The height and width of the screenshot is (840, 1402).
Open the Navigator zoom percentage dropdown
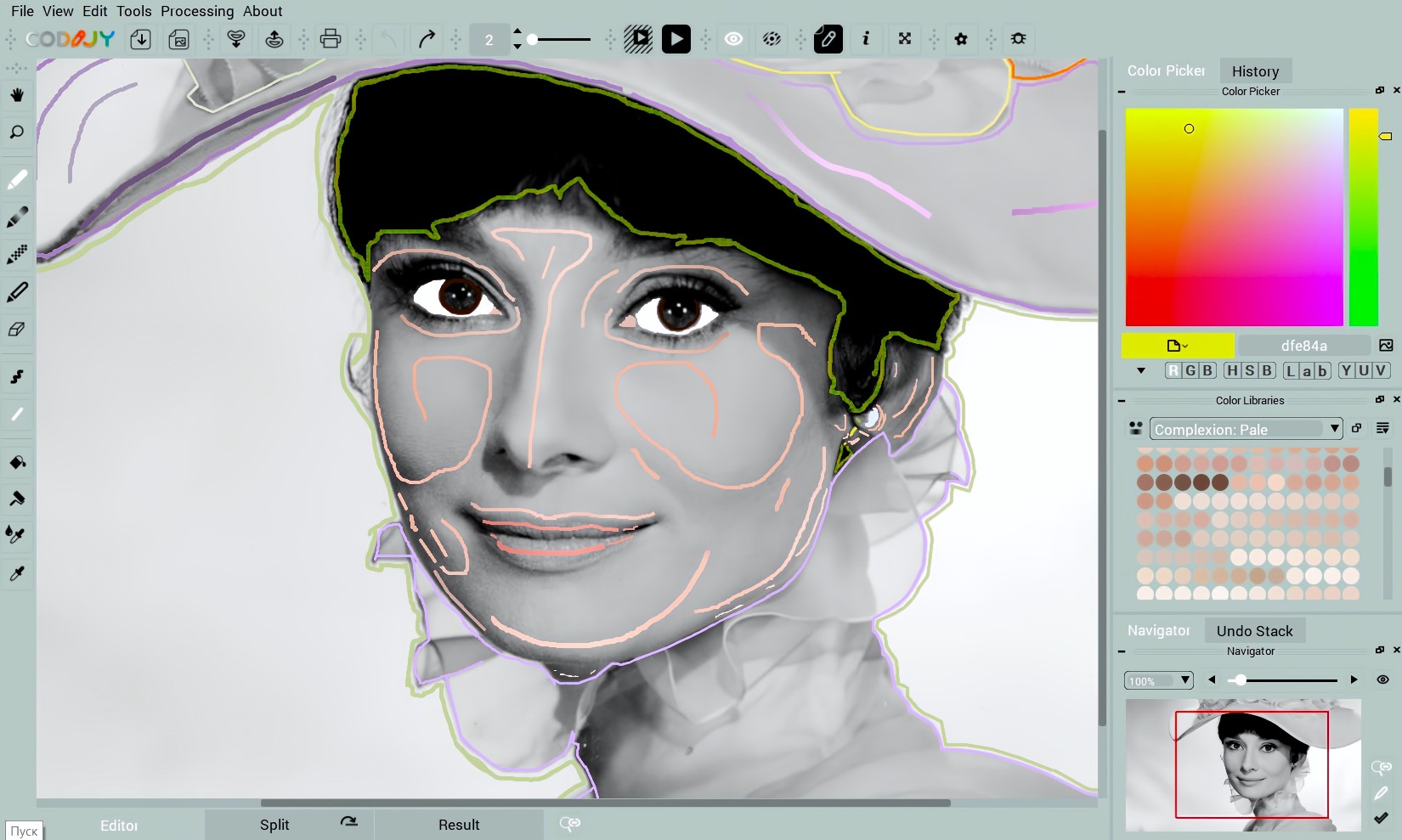1157,679
